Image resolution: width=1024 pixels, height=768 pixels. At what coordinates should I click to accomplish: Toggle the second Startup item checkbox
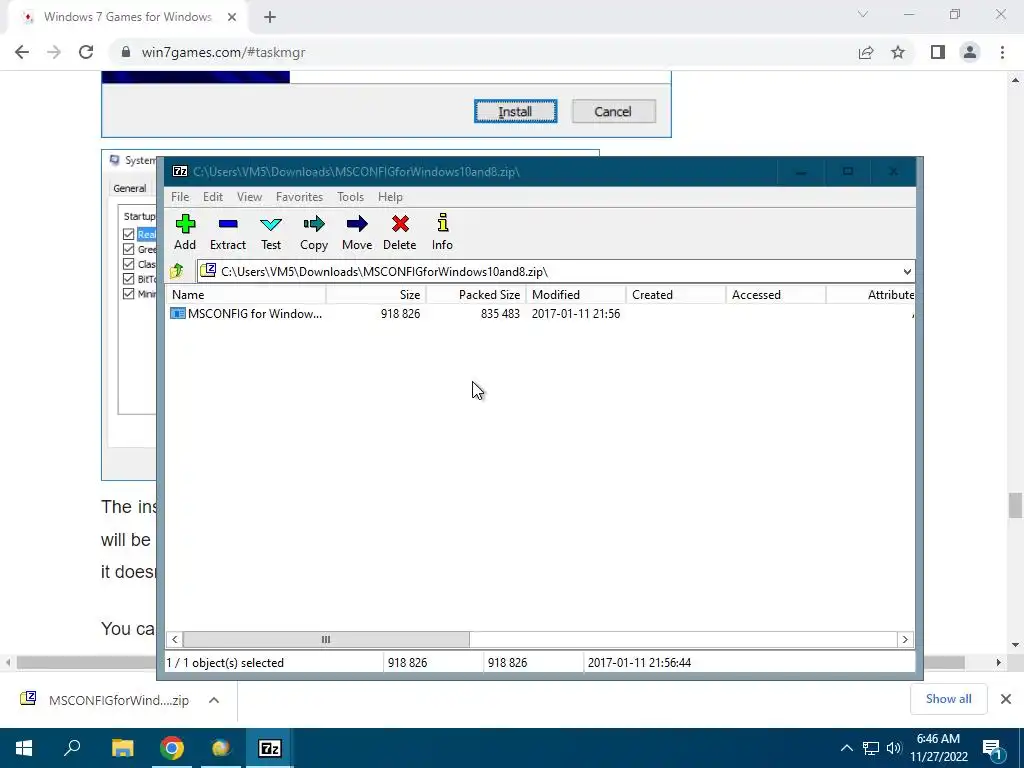pos(129,249)
